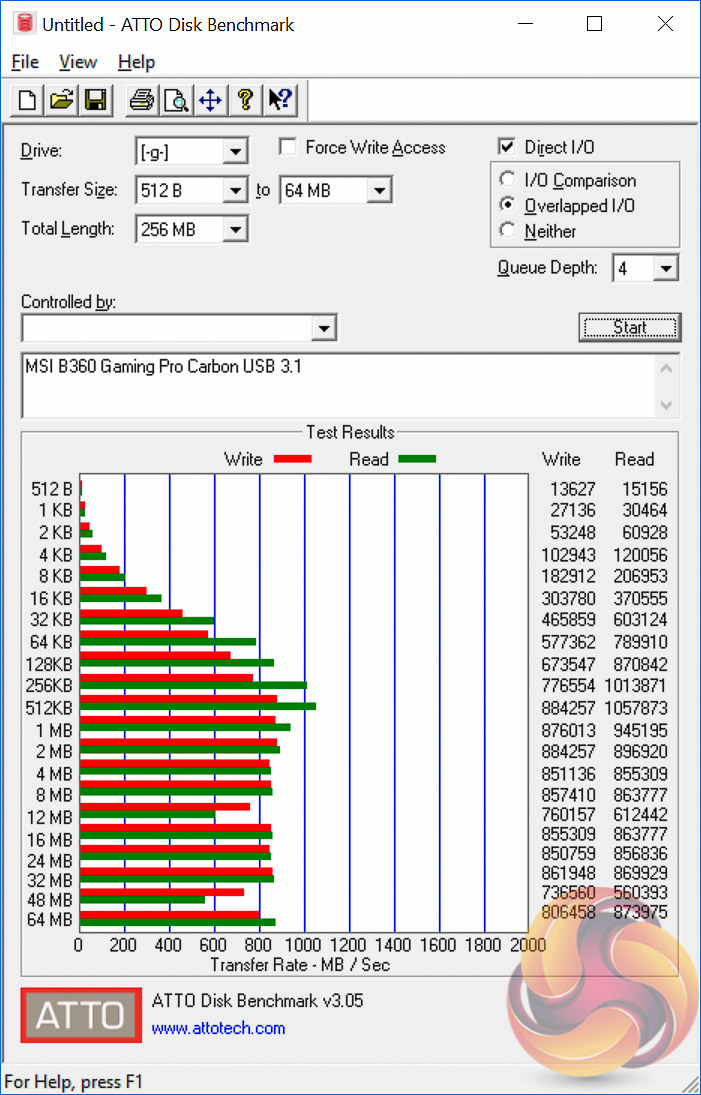The image size is (701, 1095).
Task: Open the Controlled by dropdown
Action: pos(323,328)
